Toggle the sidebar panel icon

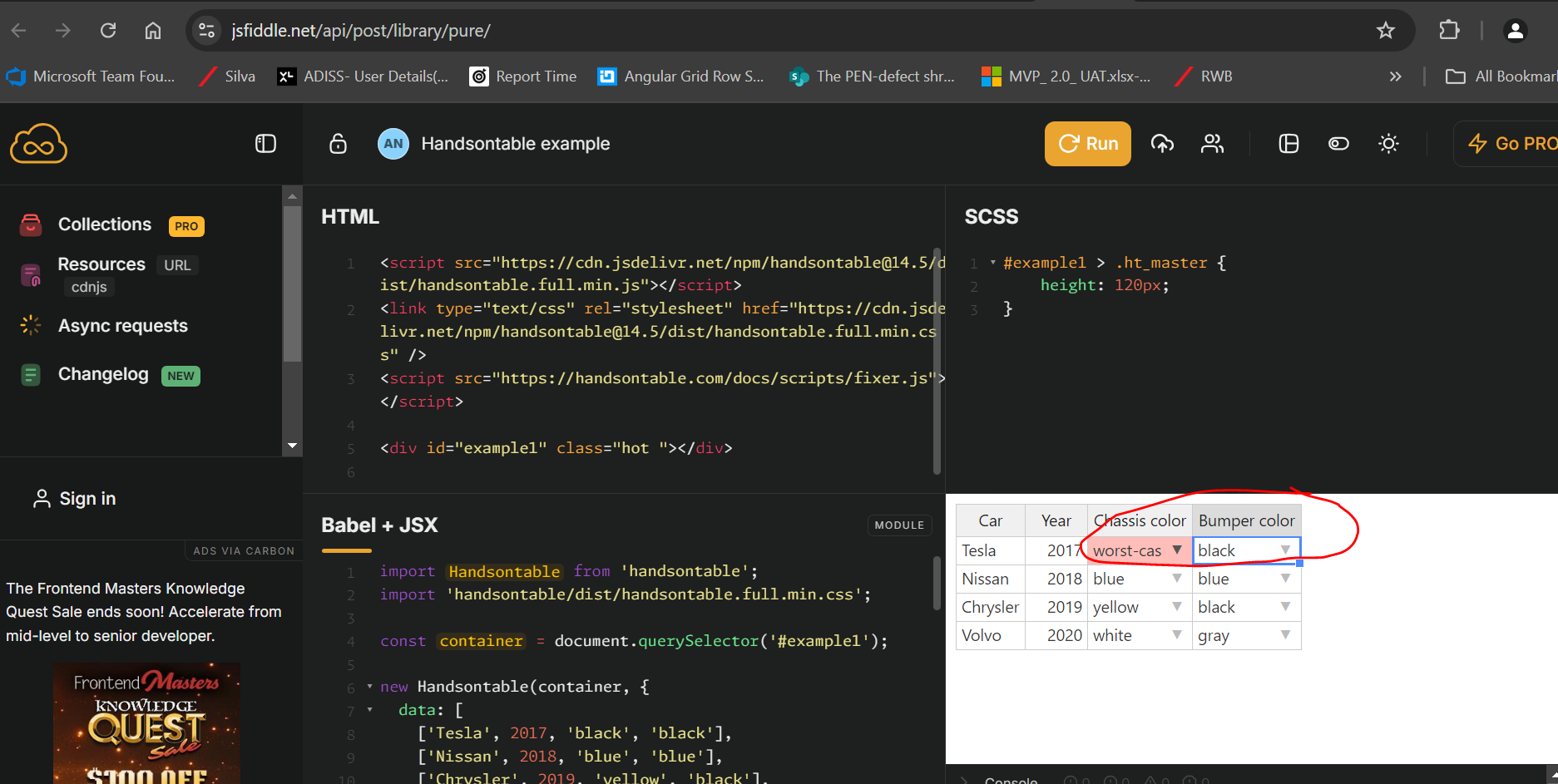(265, 144)
